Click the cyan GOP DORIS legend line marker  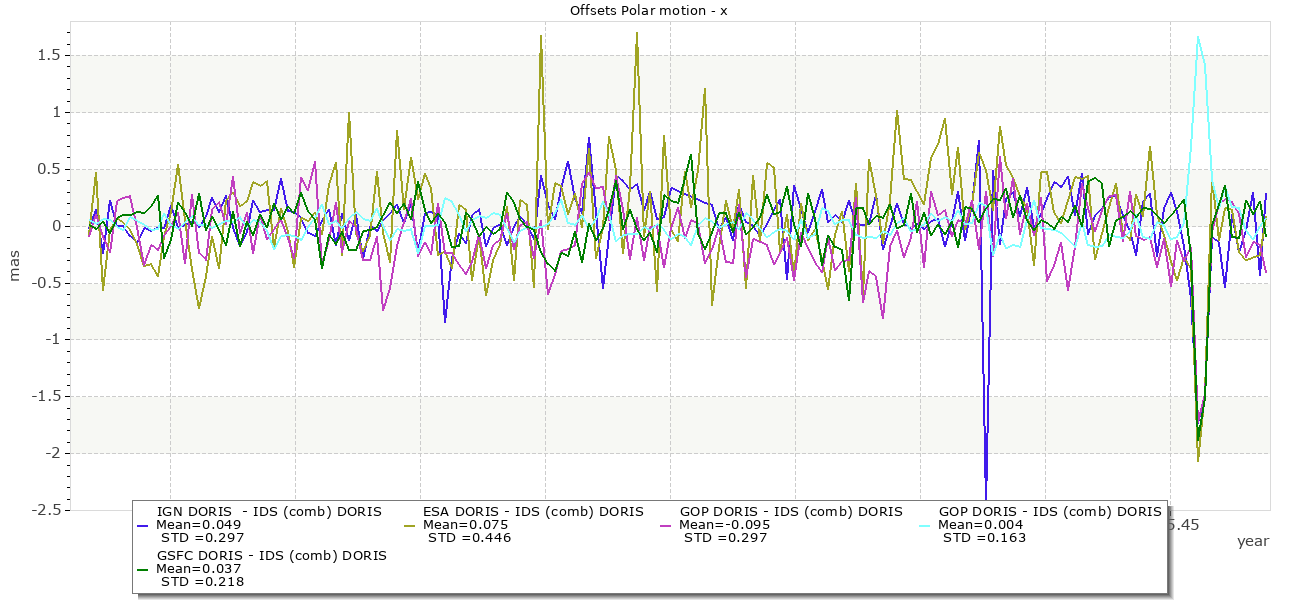point(923,525)
